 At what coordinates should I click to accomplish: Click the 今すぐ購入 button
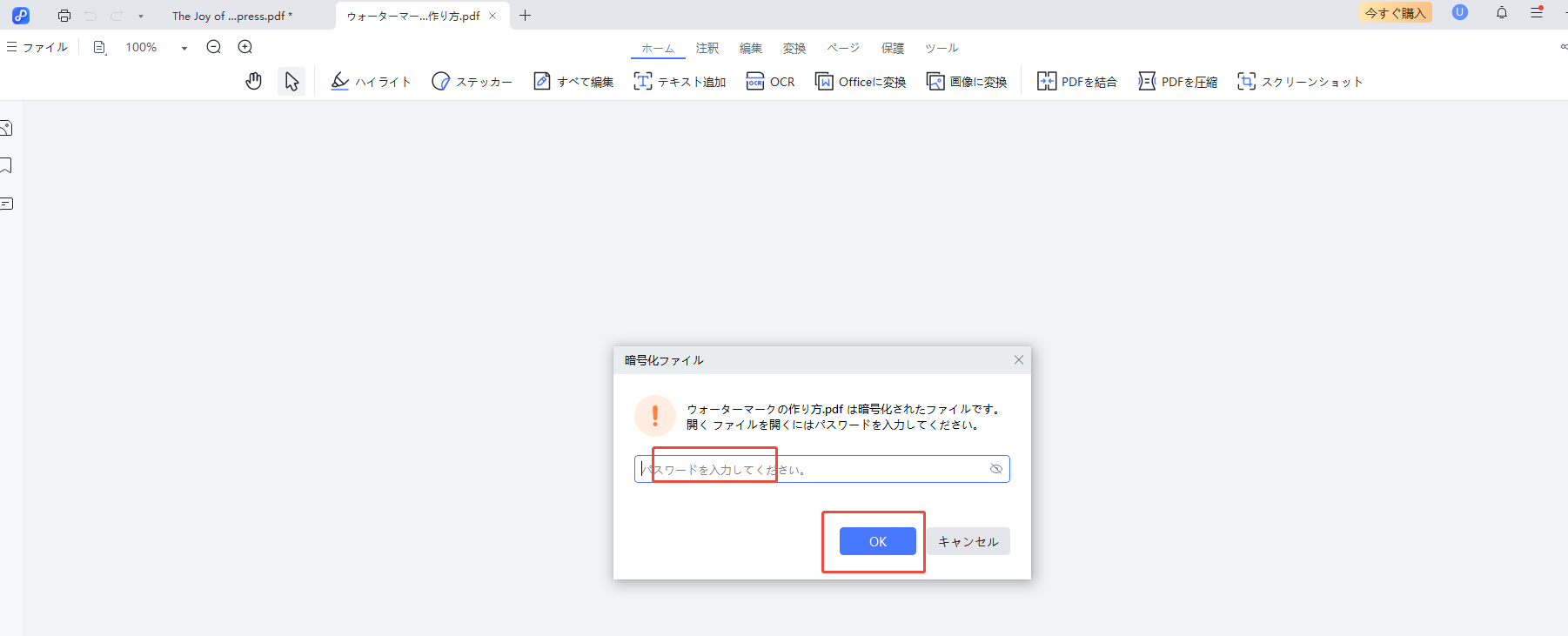[x=1396, y=13]
